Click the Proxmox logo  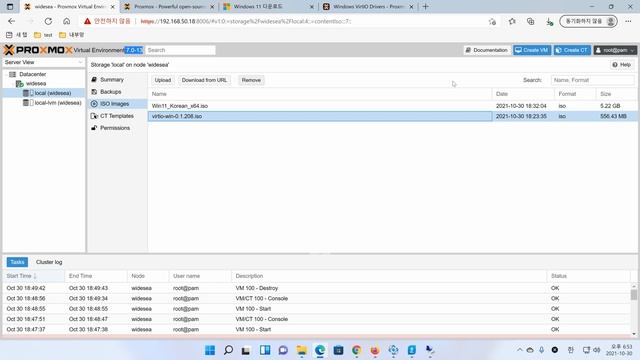[x=38, y=50]
